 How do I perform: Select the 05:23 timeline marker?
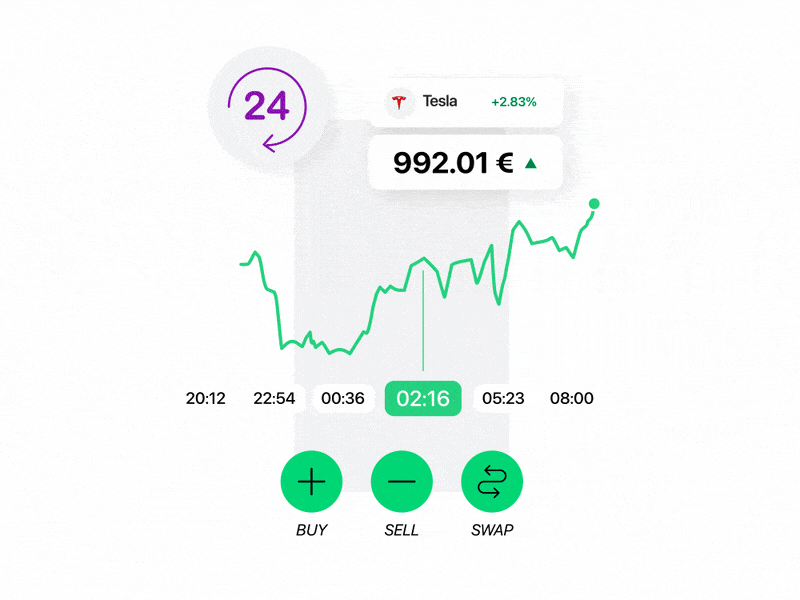tap(503, 398)
